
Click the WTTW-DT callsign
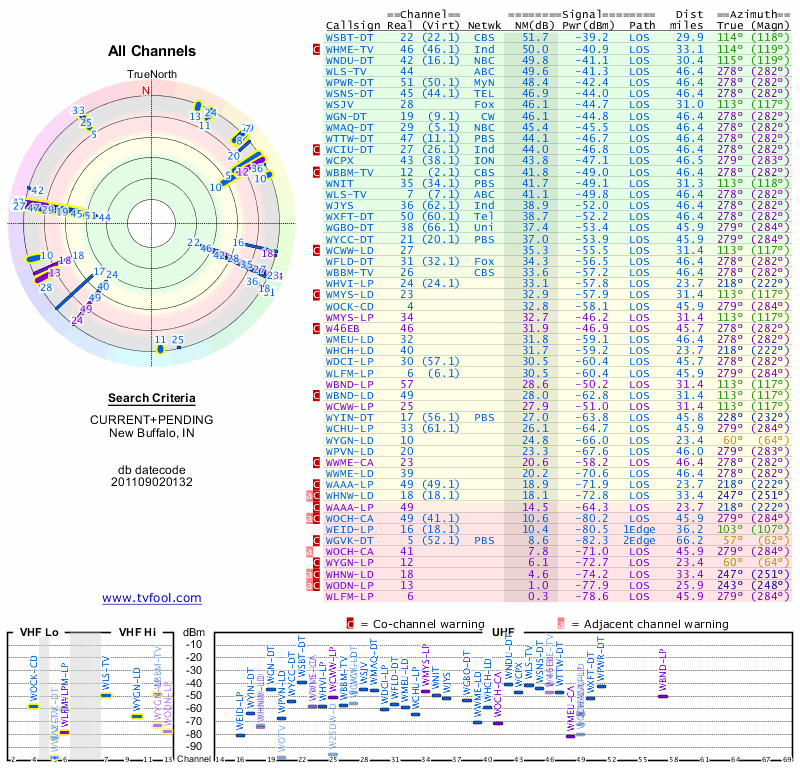pos(349,138)
